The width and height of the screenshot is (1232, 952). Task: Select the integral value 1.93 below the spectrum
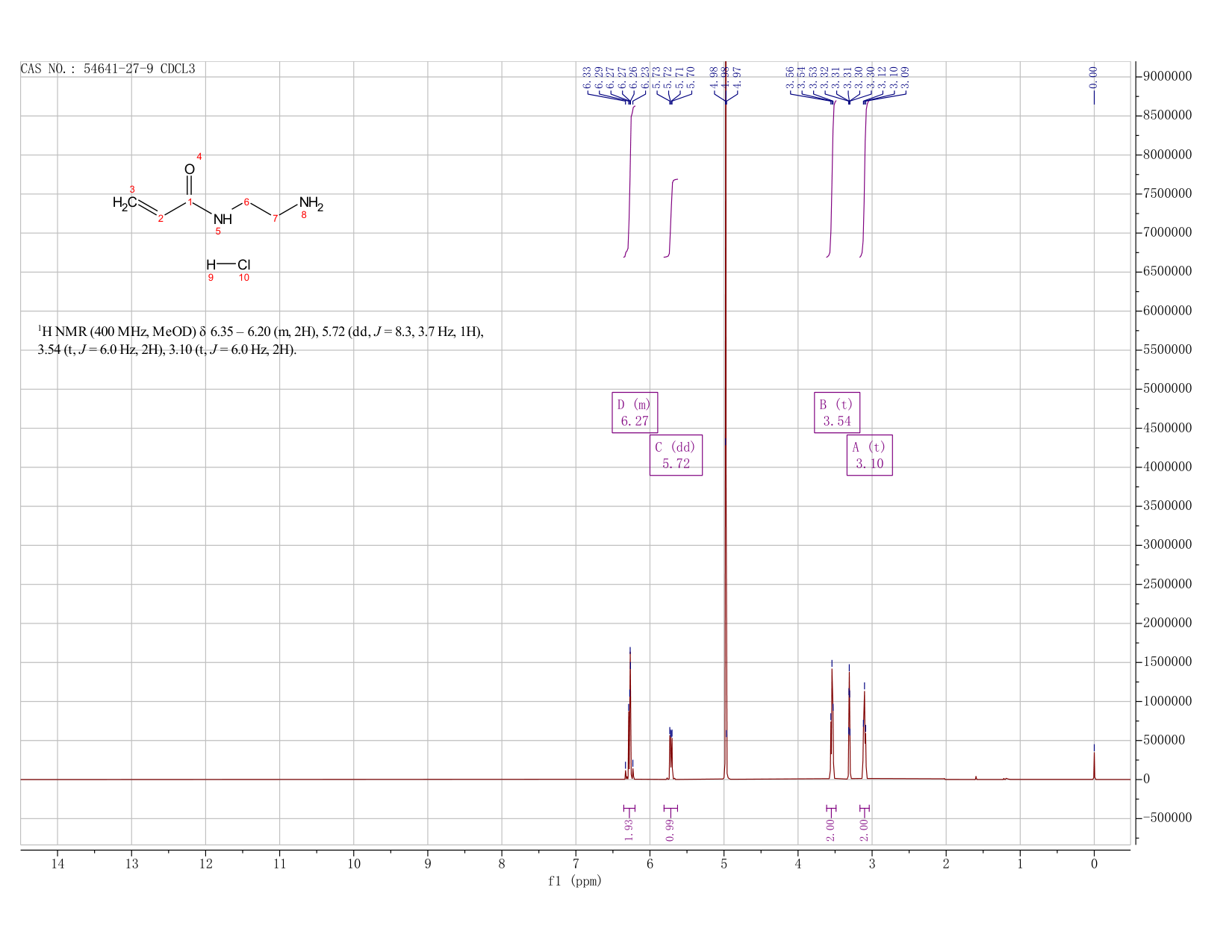point(629,830)
